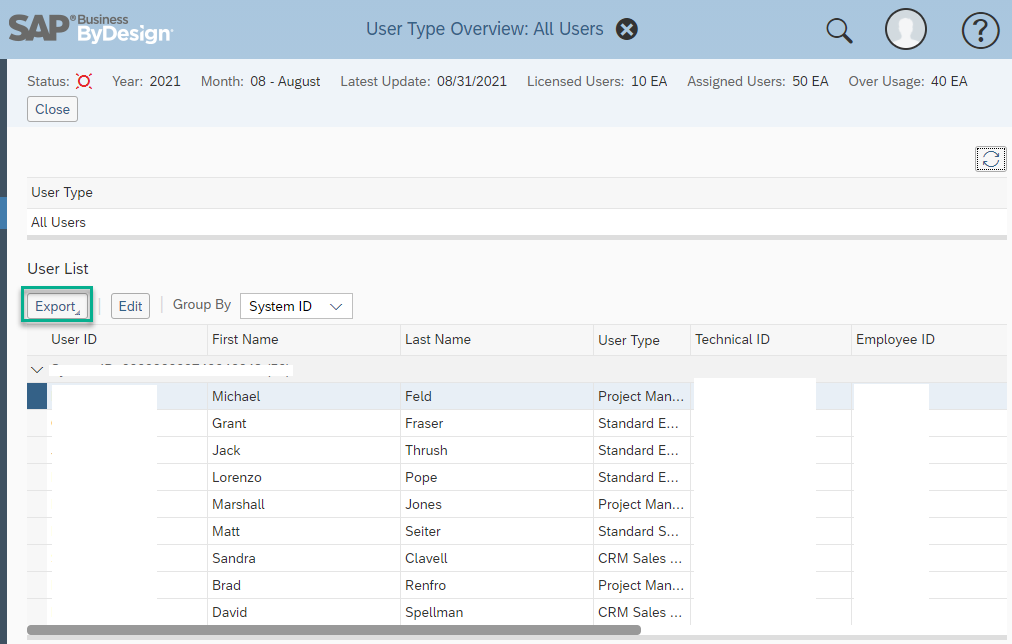1012x644 pixels.
Task: Click the Technical ID column header
Action: [732, 339]
